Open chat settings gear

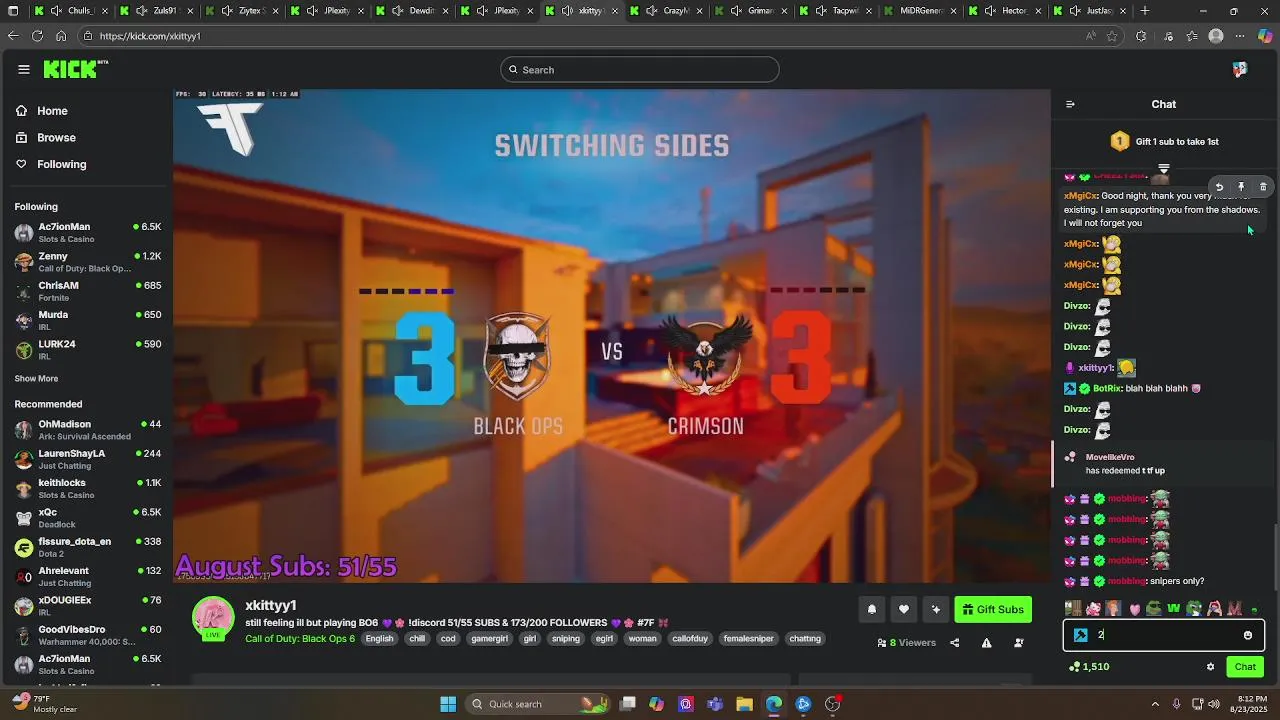click(x=1210, y=667)
